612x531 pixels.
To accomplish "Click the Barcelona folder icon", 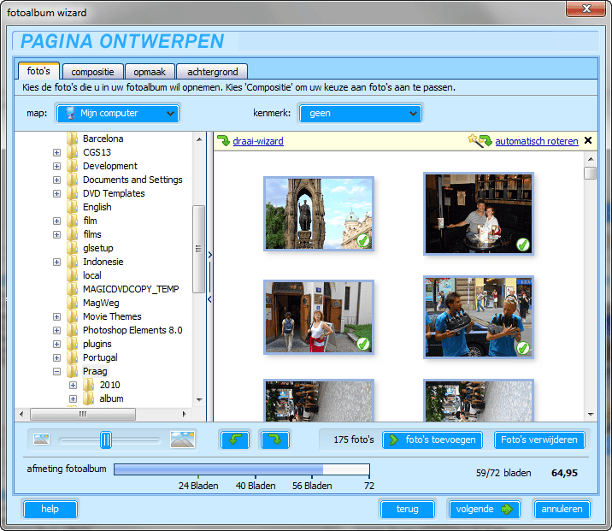I will pos(72,139).
